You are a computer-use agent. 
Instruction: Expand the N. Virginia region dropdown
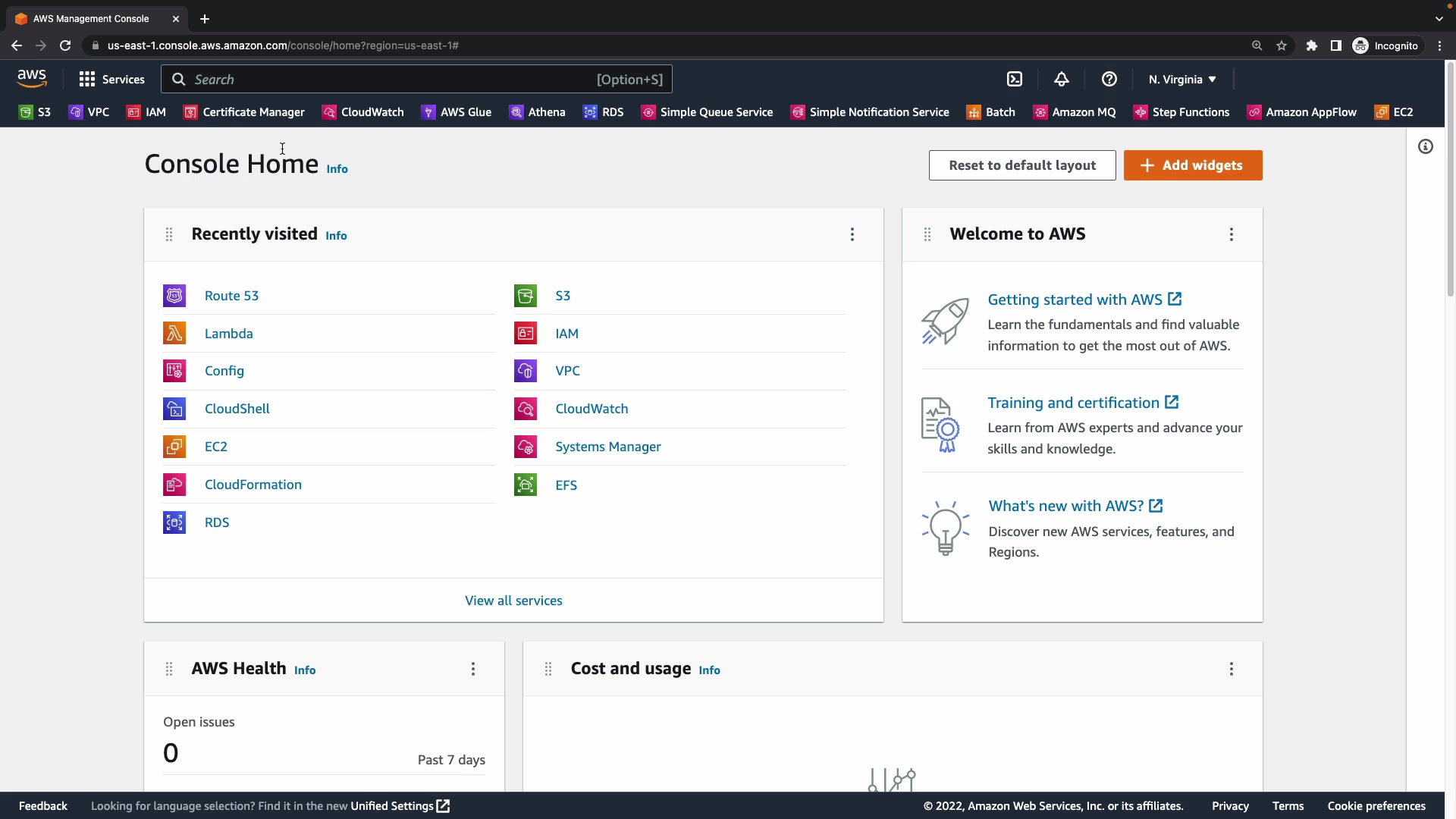point(1181,80)
